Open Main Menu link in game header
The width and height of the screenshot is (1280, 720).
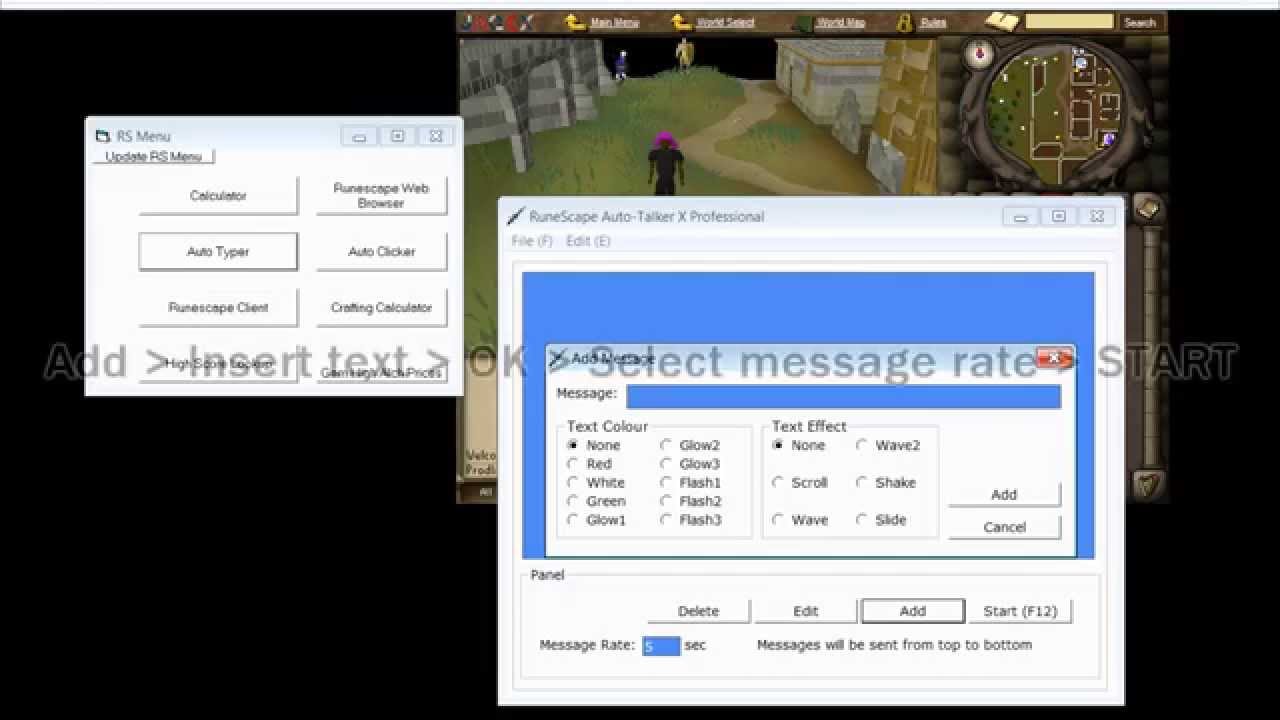[614, 22]
